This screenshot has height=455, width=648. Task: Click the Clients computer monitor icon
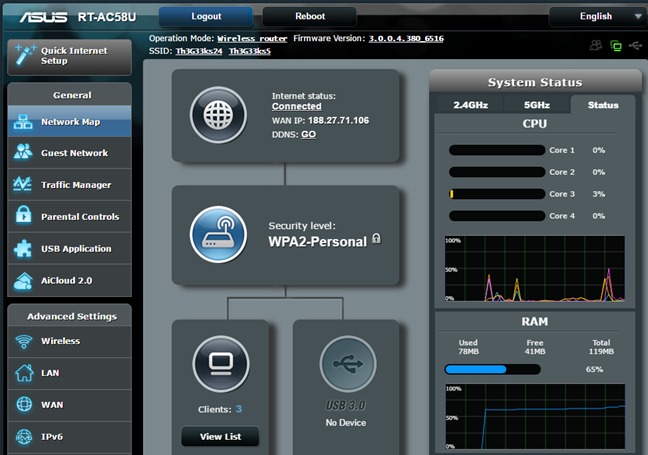[221, 364]
